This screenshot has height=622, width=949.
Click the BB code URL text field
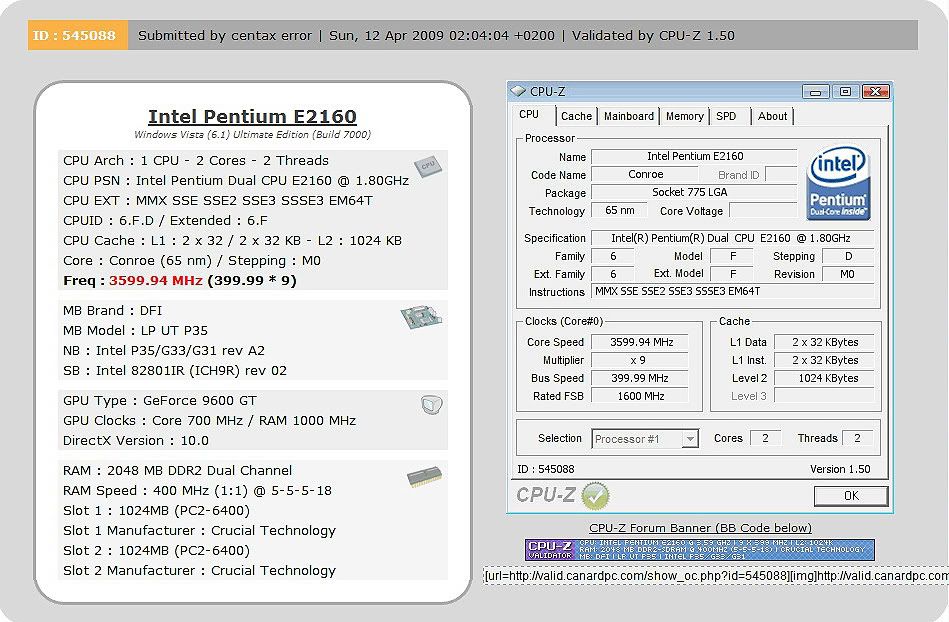pyautogui.click(x=716, y=576)
